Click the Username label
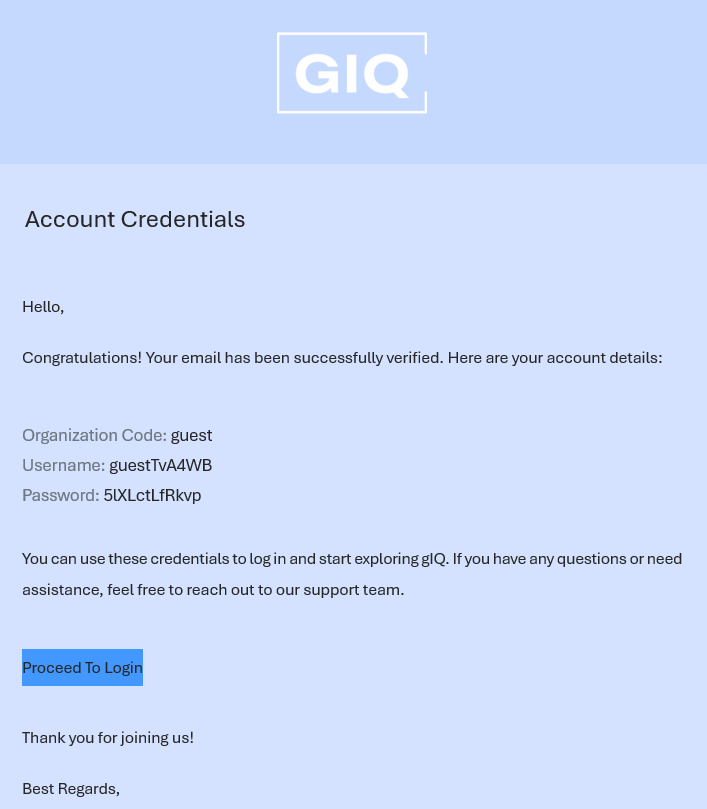Screen dimensions: 707x809 tap(63, 466)
